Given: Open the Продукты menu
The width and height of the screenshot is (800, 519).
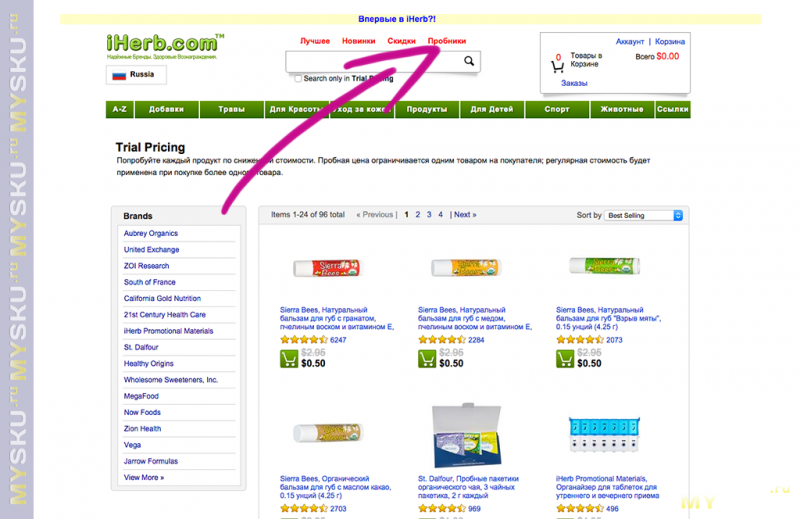Looking at the screenshot, I should point(427,109).
